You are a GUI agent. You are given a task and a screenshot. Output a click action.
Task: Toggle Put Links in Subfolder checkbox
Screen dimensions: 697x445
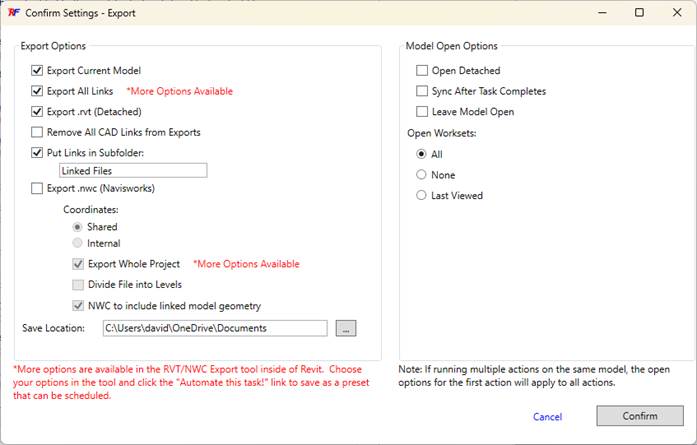(x=38, y=153)
